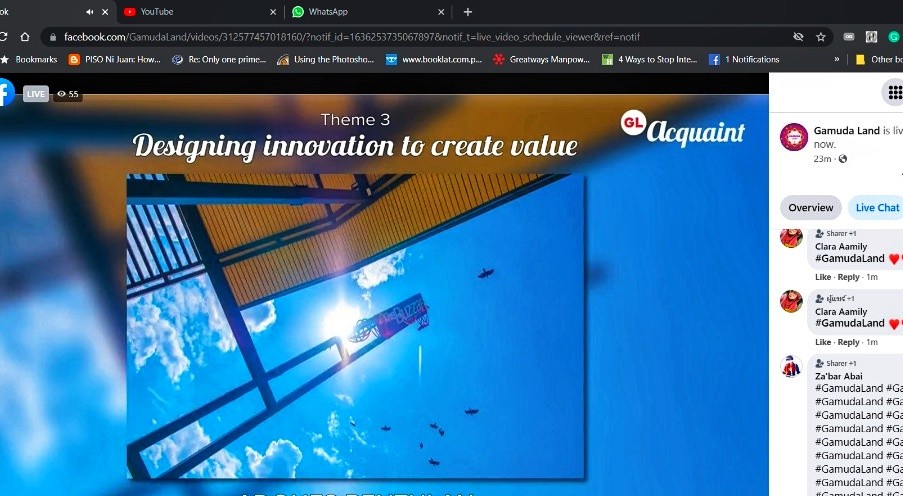This screenshot has width=903, height=496.
Task: Click the 'Theme 3' text in video
Action: pos(355,120)
